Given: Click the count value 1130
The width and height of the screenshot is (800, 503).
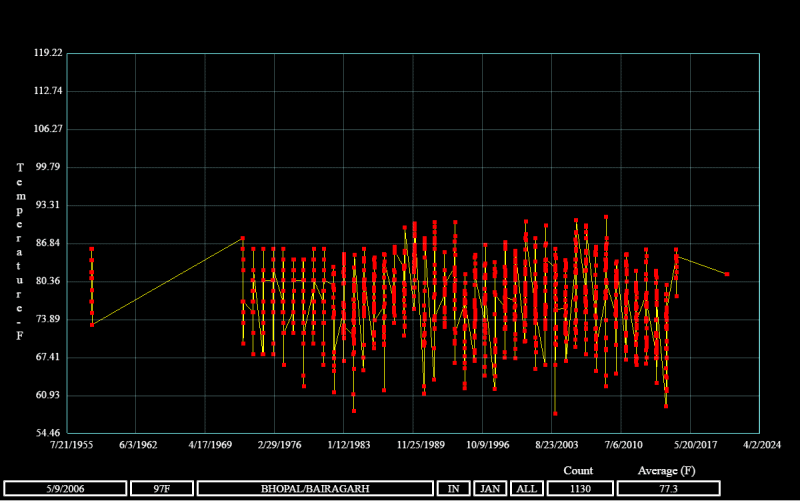Looking at the screenshot, I should [x=580, y=489].
